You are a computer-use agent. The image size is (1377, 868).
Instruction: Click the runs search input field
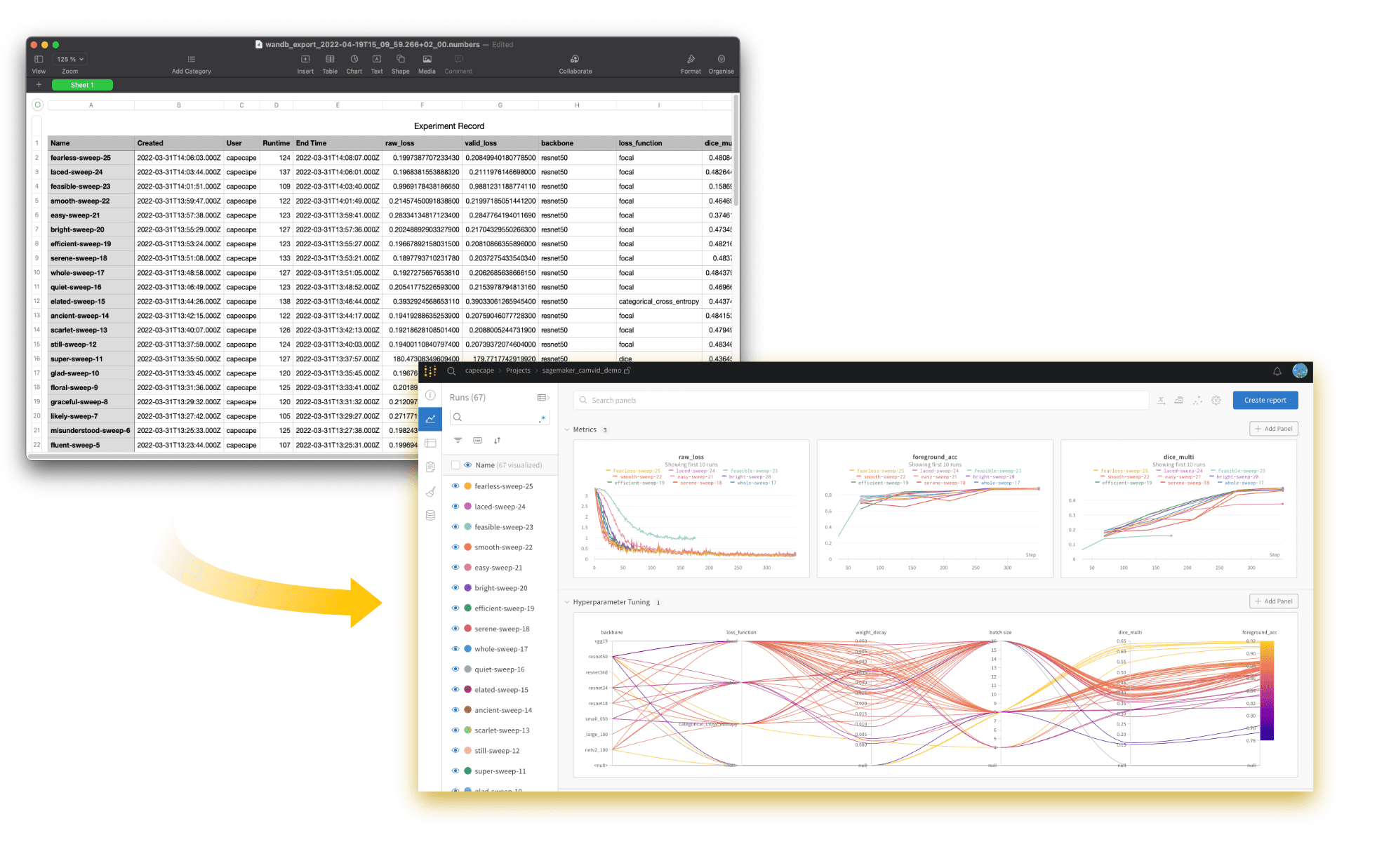pyautogui.click(x=499, y=417)
